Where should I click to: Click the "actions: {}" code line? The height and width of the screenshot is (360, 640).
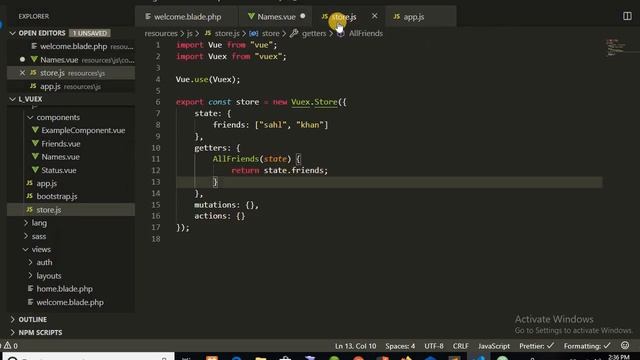[x=220, y=216]
